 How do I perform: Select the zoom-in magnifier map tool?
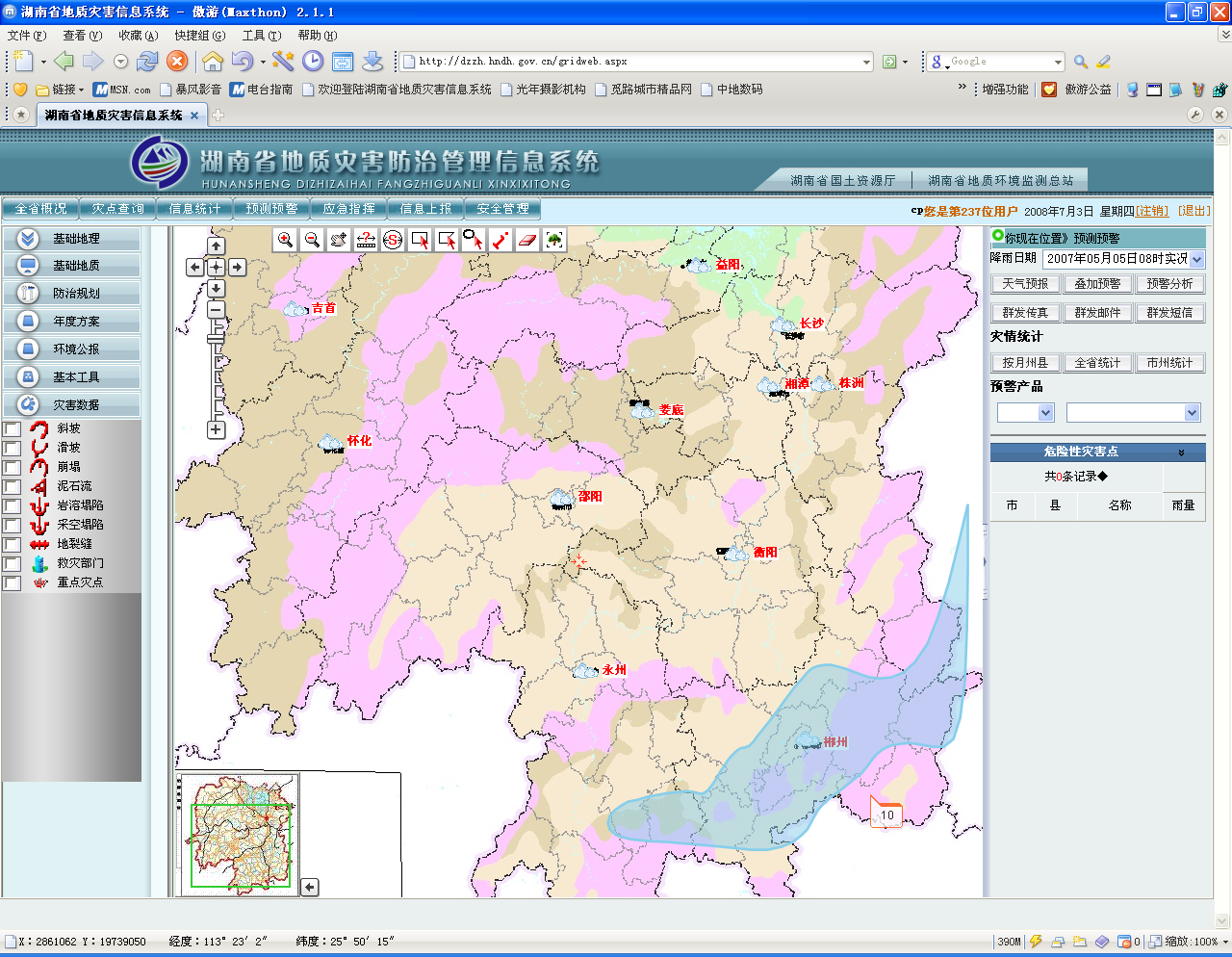(x=285, y=240)
